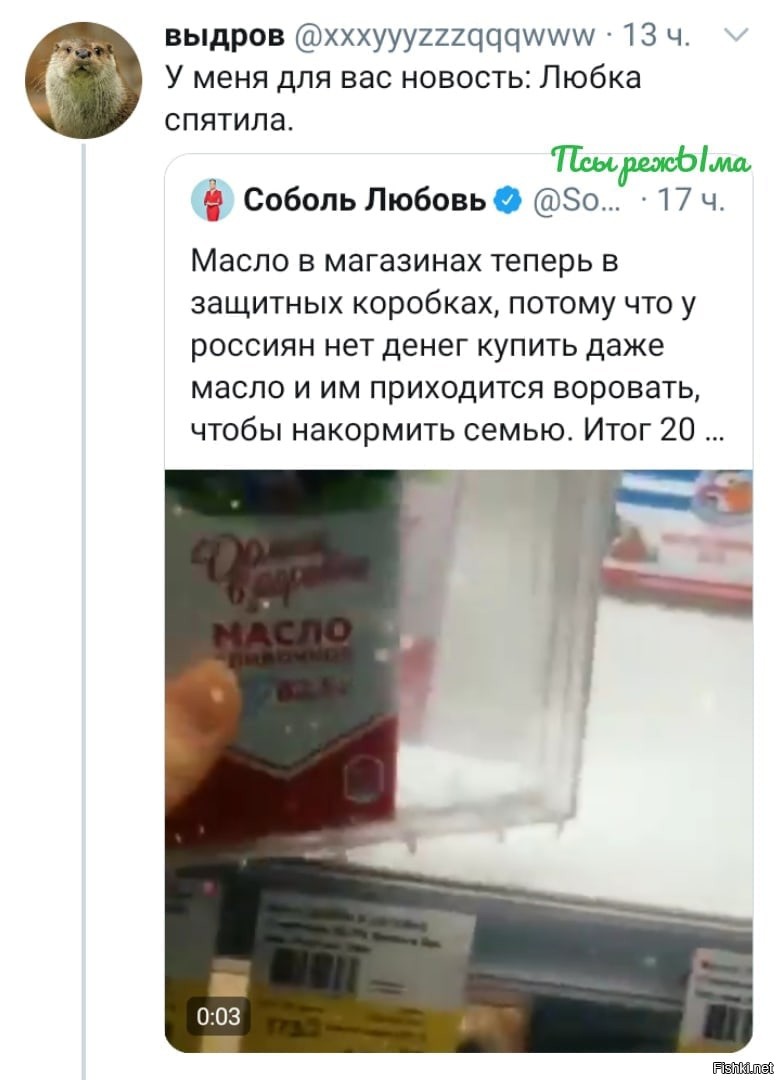Click the Соболь Любовь name
Viewport: 779px width, 1080px height.
coord(364,200)
